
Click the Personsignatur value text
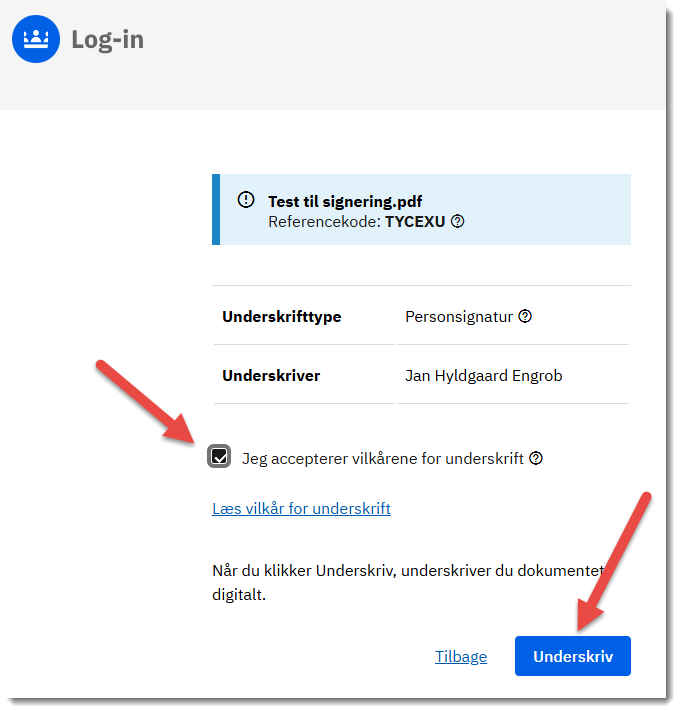pyautogui.click(x=458, y=317)
